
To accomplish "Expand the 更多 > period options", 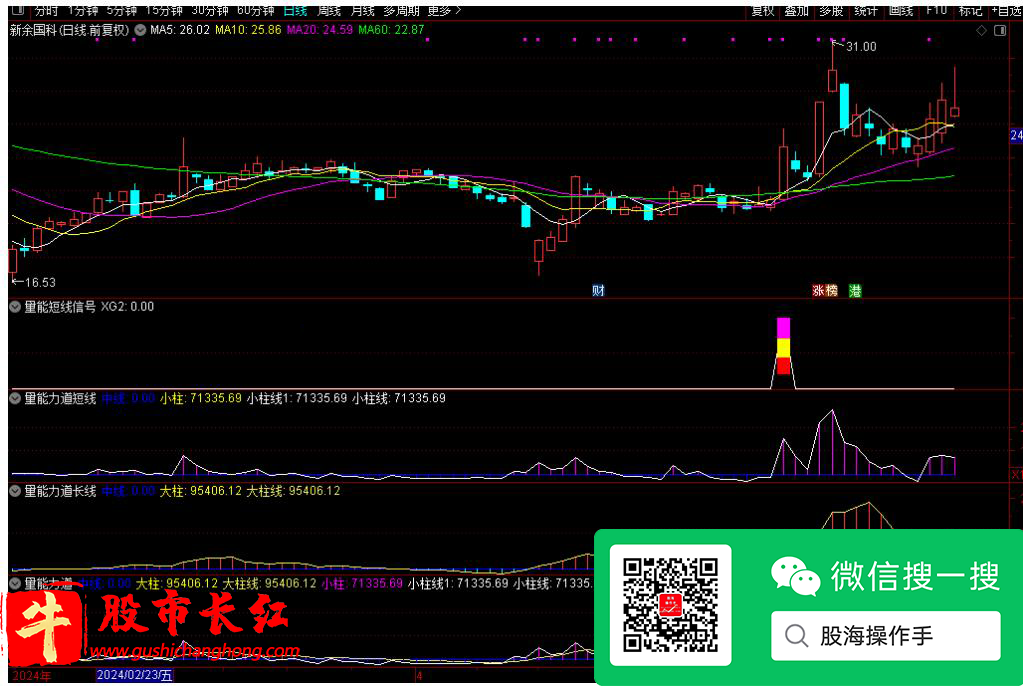I will coord(444,10).
